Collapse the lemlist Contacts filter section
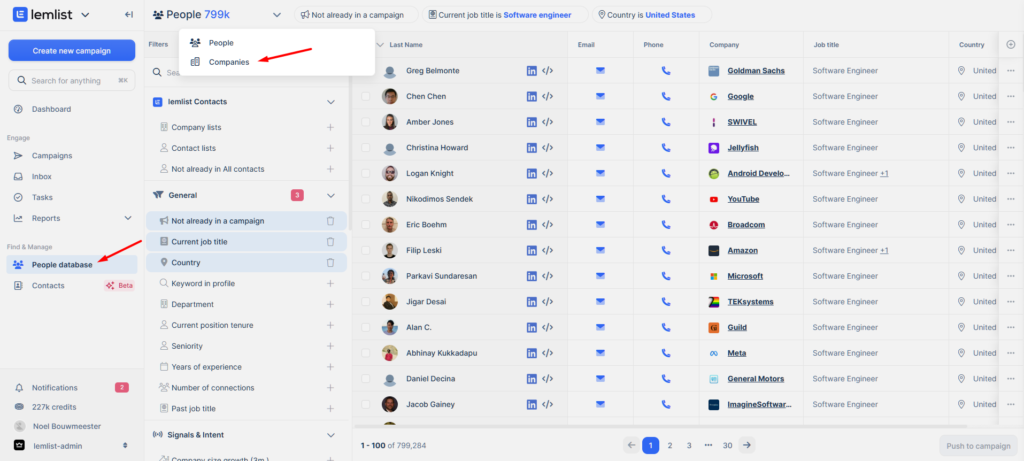The height and width of the screenshot is (461, 1024). [331, 102]
